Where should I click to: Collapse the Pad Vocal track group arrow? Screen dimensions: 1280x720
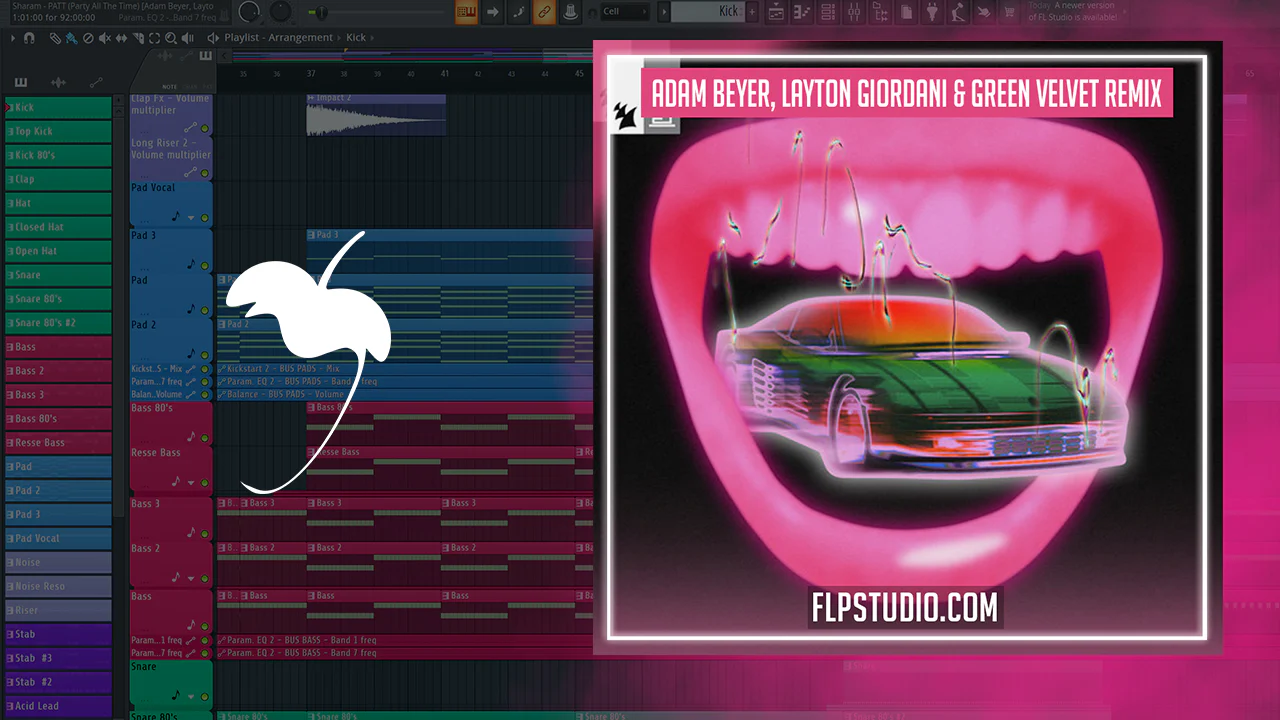click(x=191, y=217)
